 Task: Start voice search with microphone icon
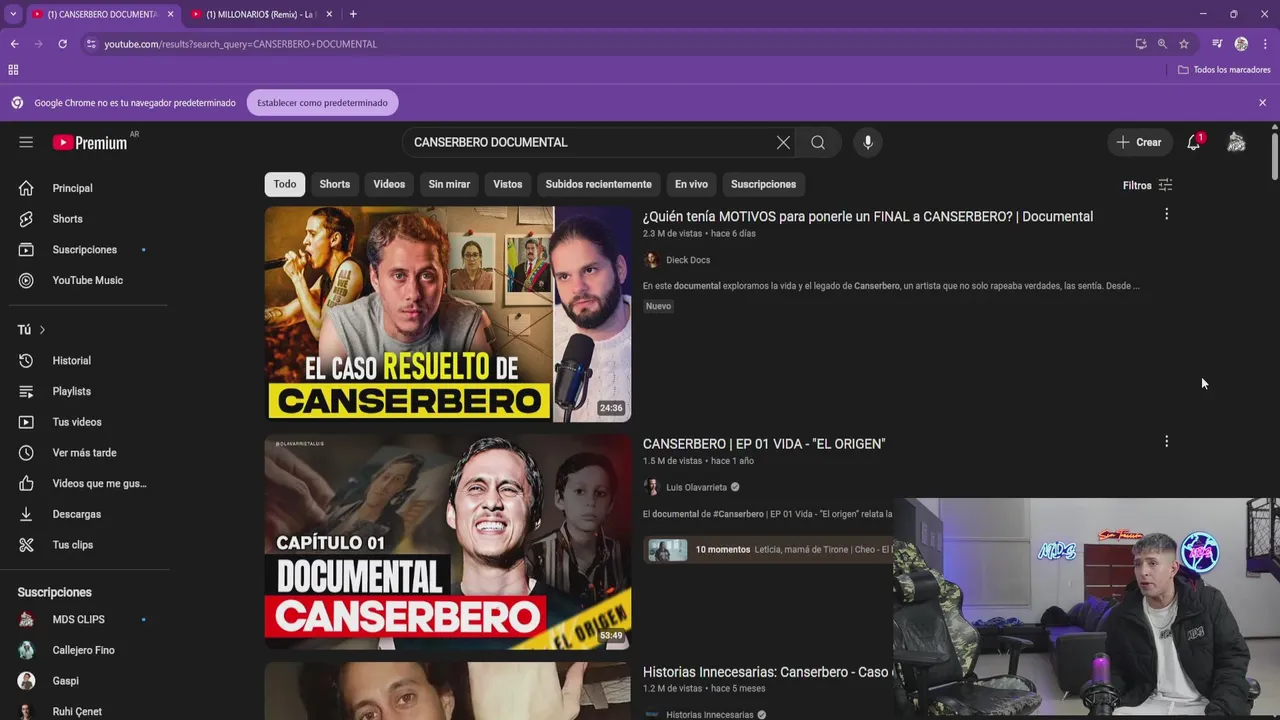[868, 142]
